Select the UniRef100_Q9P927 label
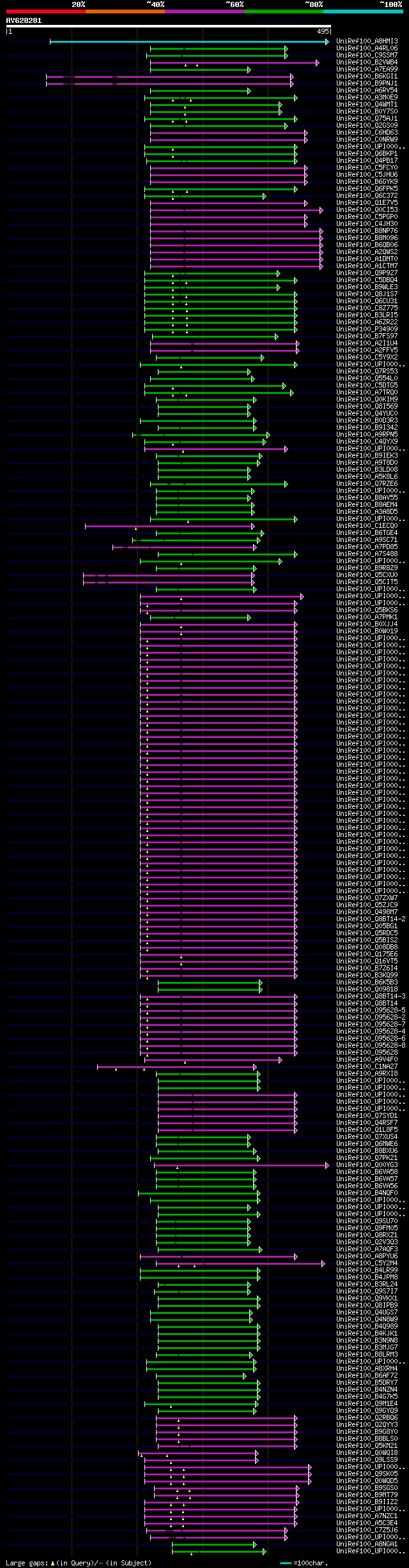This screenshot has height=1568, width=409. (x=367, y=273)
